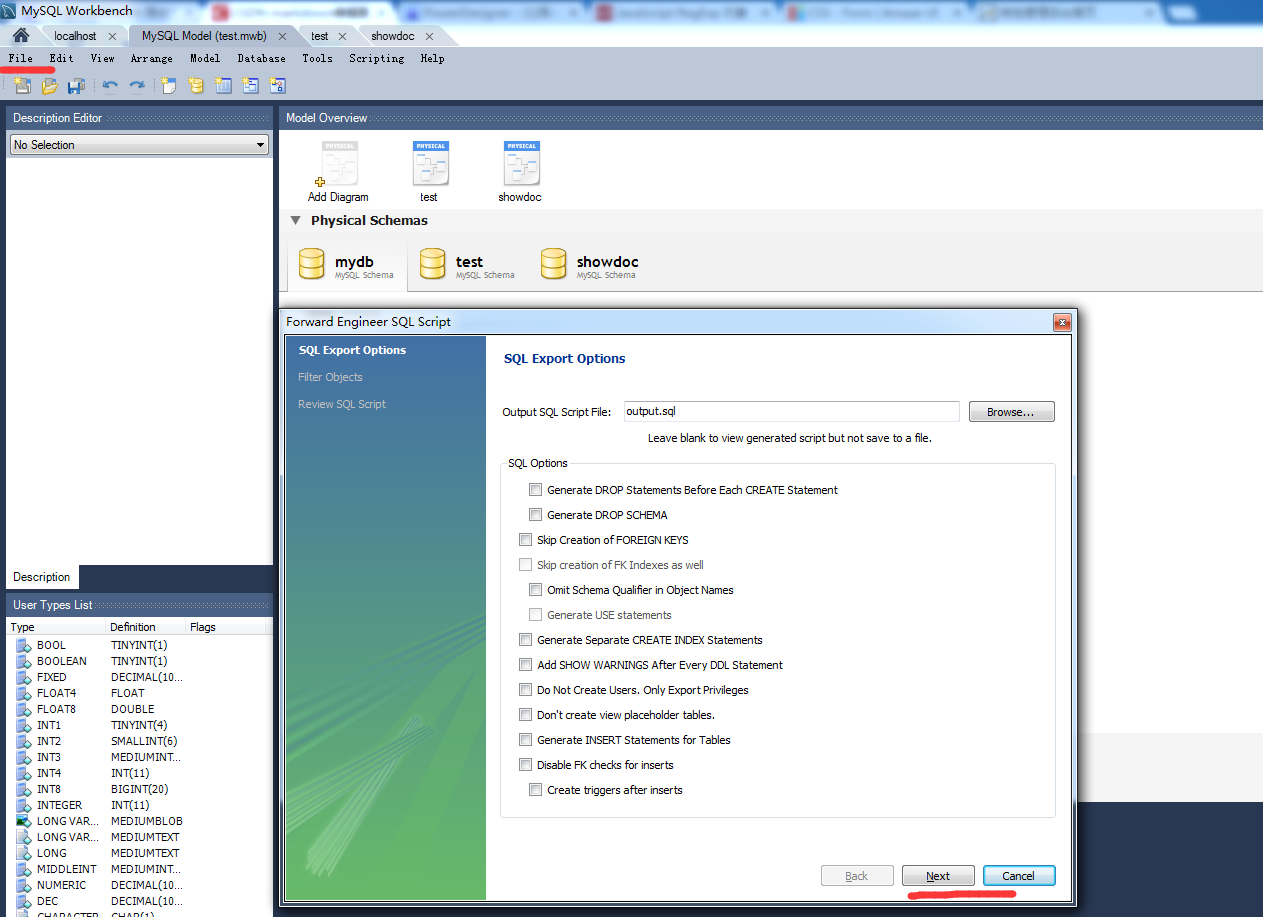
Task: Click the Next button in wizard
Action: [x=938, y=876]
